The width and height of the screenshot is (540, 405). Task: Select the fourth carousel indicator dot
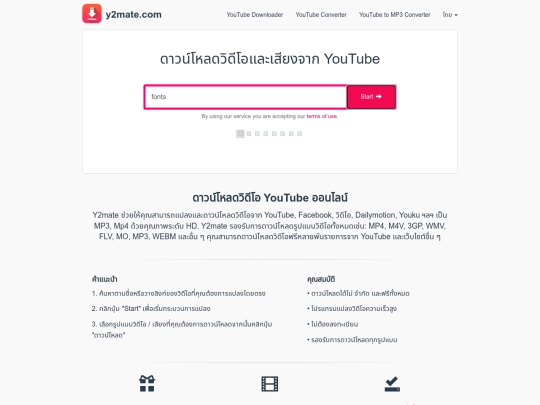pos(266,134)
